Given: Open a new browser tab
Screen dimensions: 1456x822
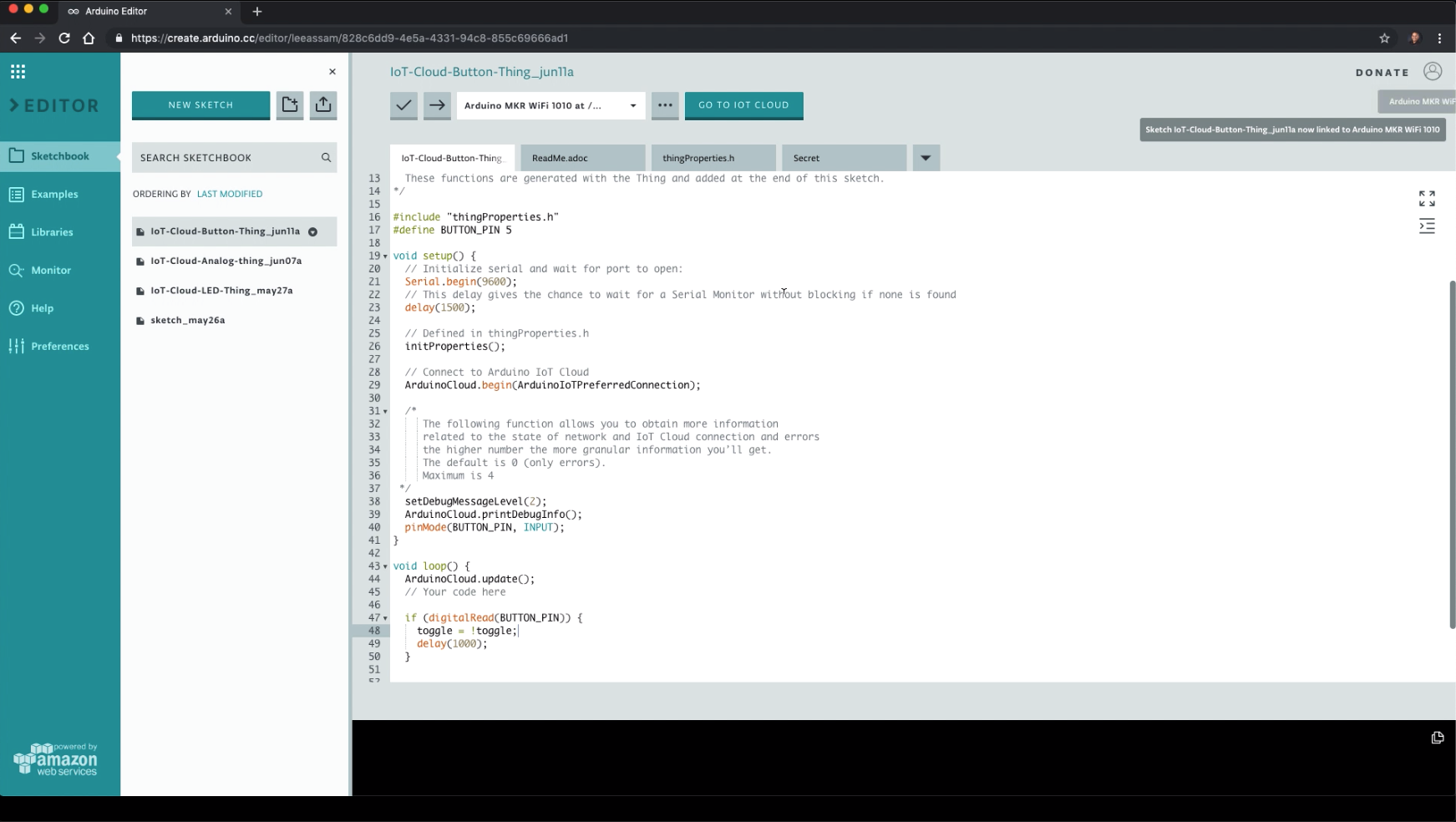Looking at the screenshot, I should (257, 12).
